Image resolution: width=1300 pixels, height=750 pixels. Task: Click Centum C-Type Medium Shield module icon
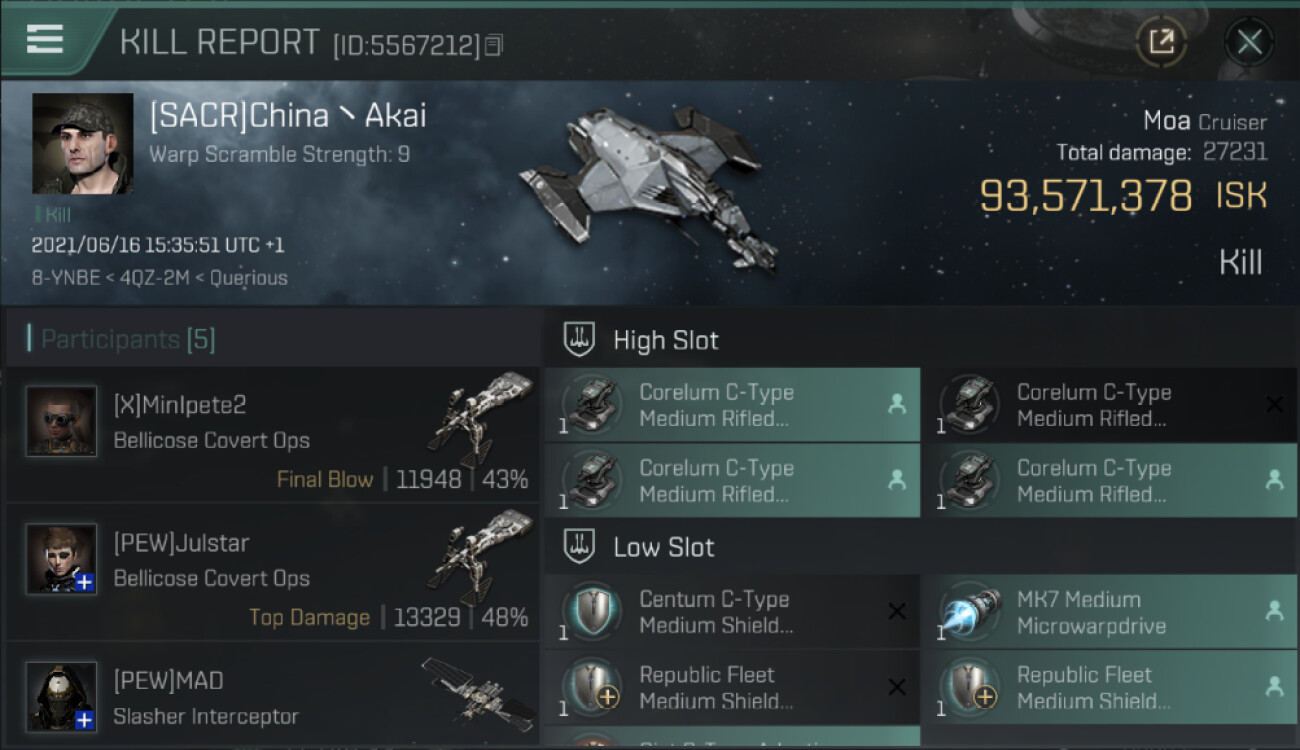tap(592, 612)
